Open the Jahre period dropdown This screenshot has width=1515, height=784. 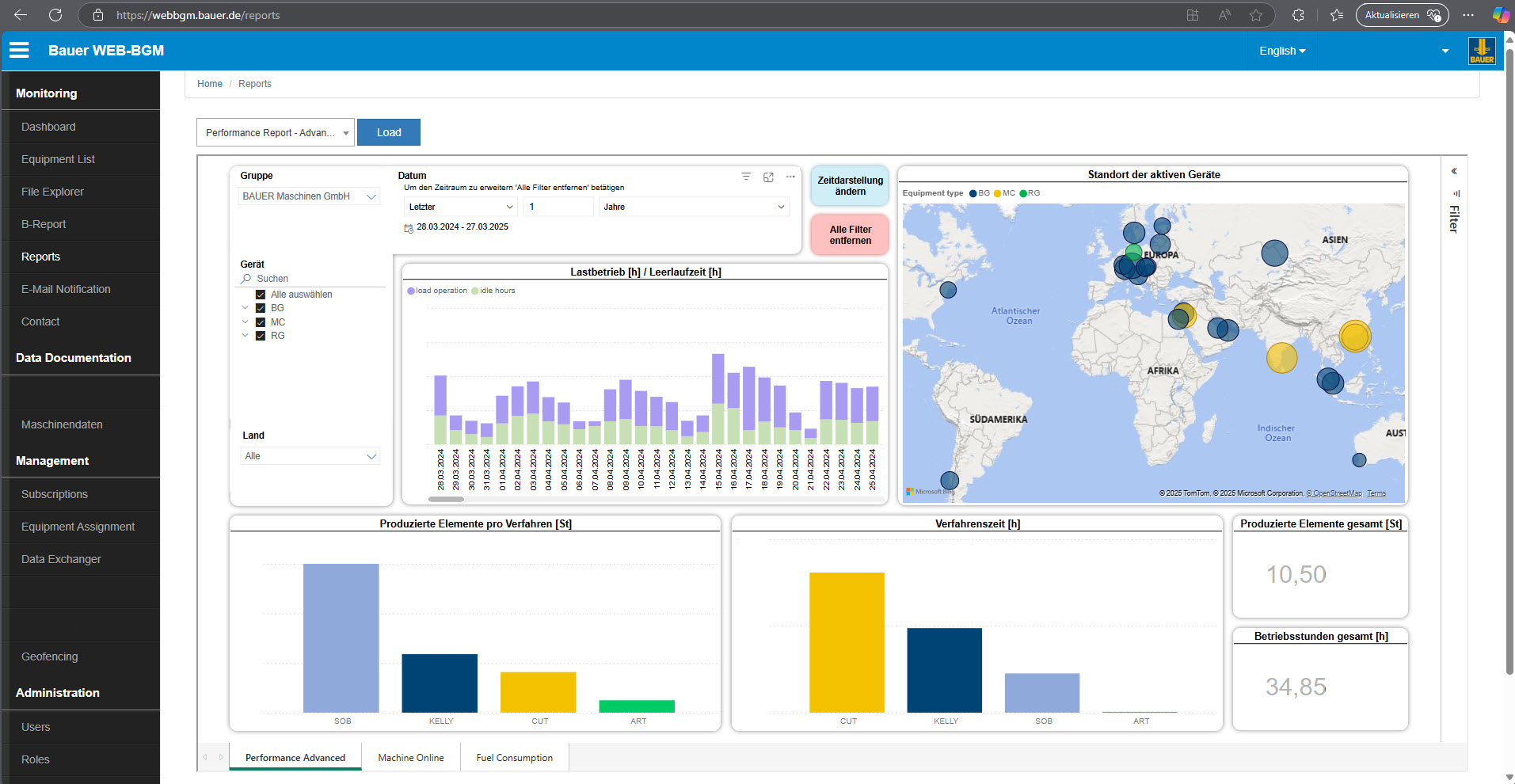pyautogui.click(x=694, y=207)
